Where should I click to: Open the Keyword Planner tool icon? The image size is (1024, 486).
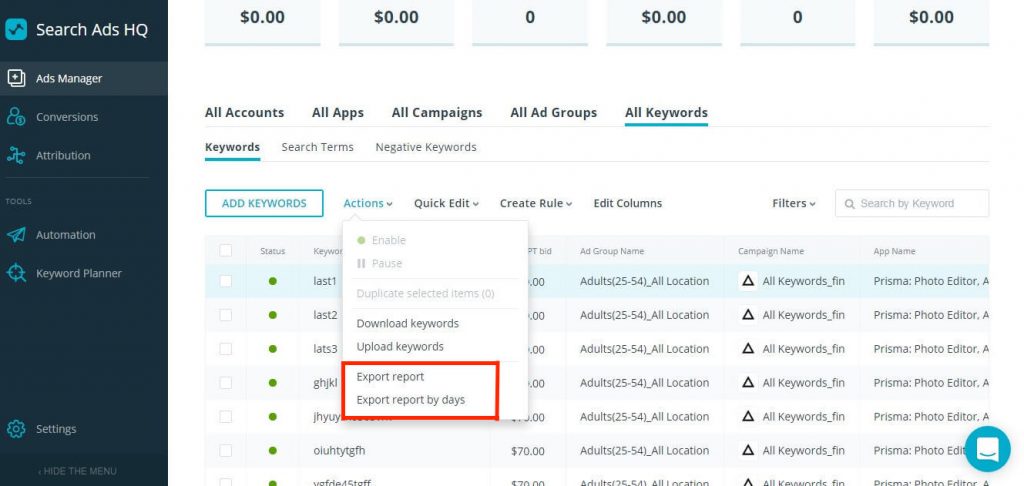pos(16,273)
